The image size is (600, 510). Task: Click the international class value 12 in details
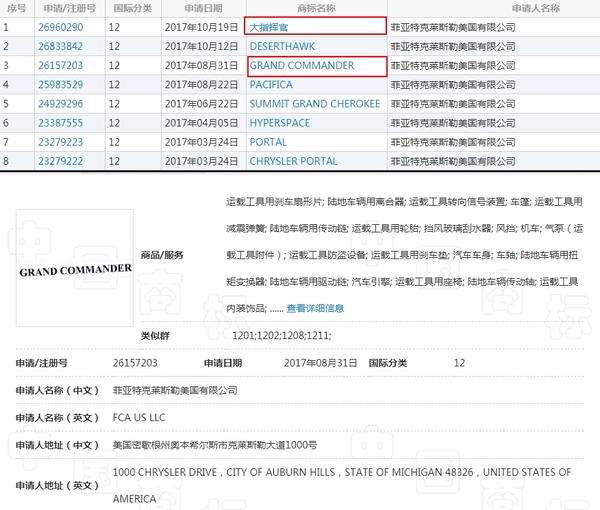tap(459, 363)
